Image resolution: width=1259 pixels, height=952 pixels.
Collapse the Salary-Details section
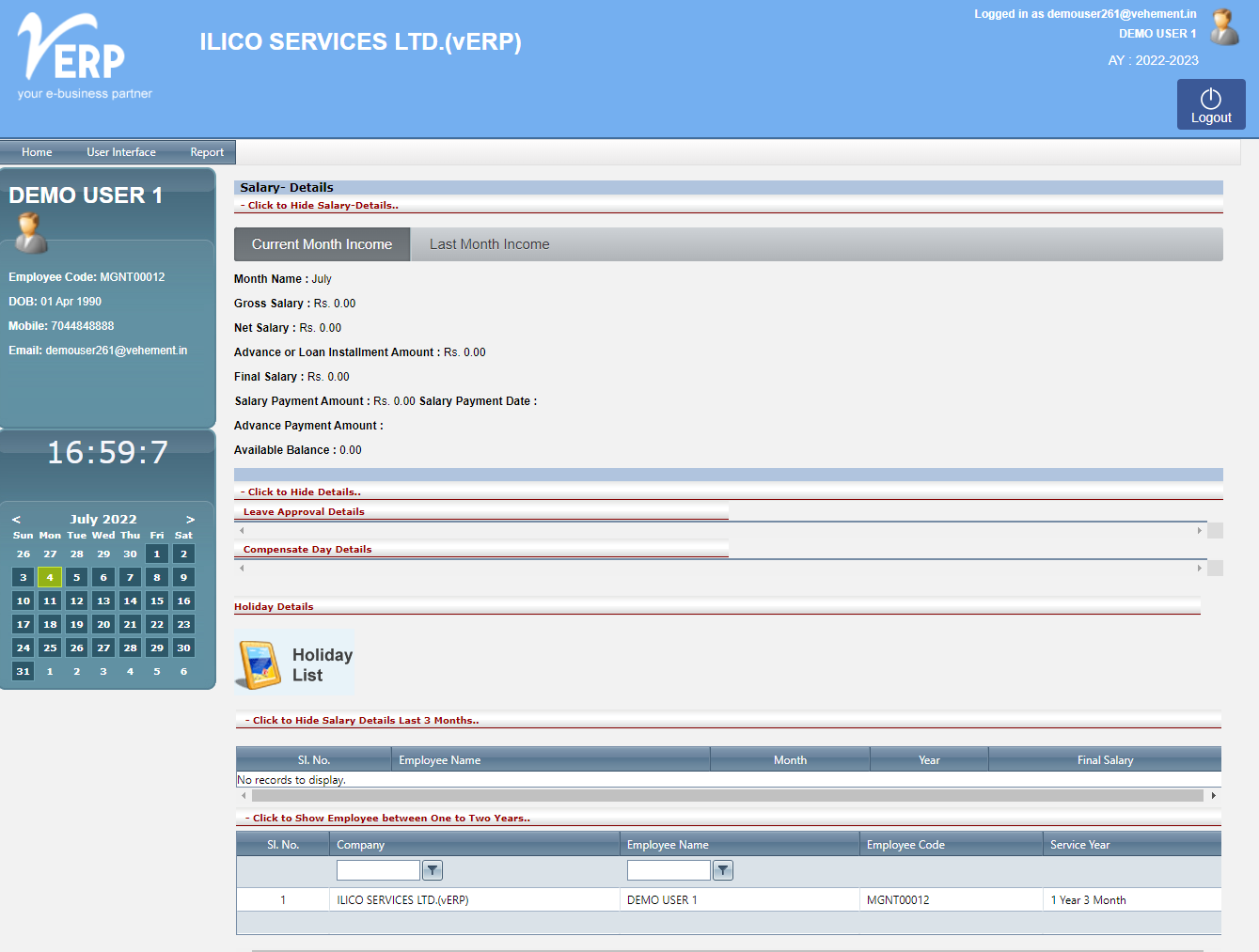320,206
